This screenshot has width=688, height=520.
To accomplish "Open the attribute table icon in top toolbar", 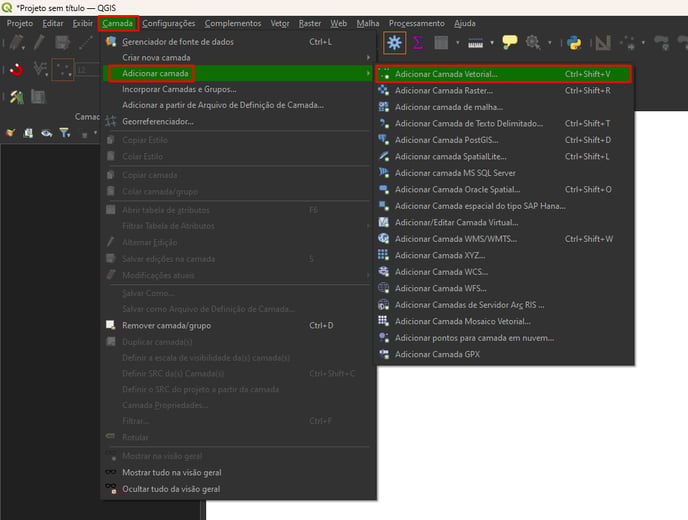I will click(x=441, y=43).
